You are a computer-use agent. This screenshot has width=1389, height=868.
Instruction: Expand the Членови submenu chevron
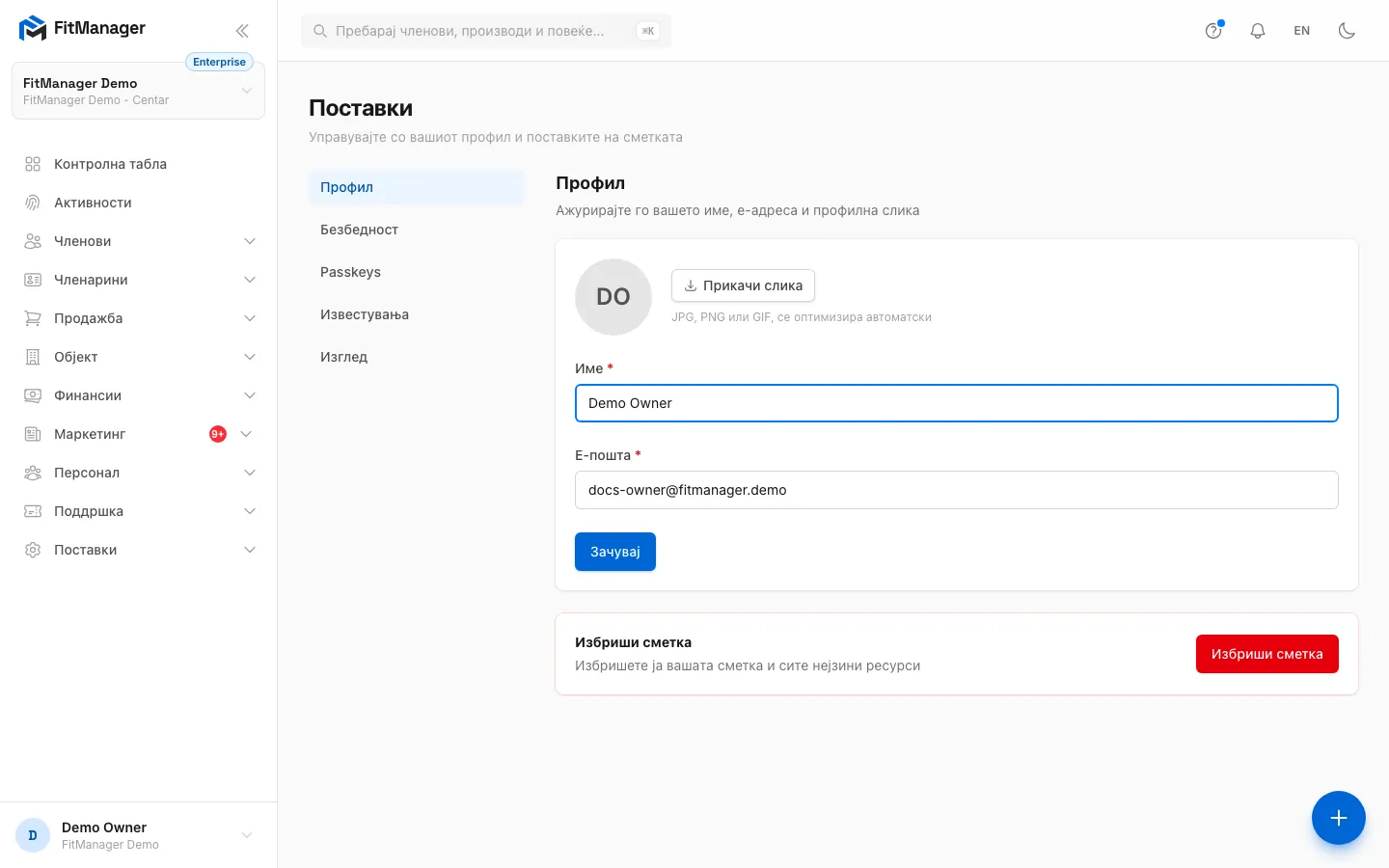coord(250,241)
